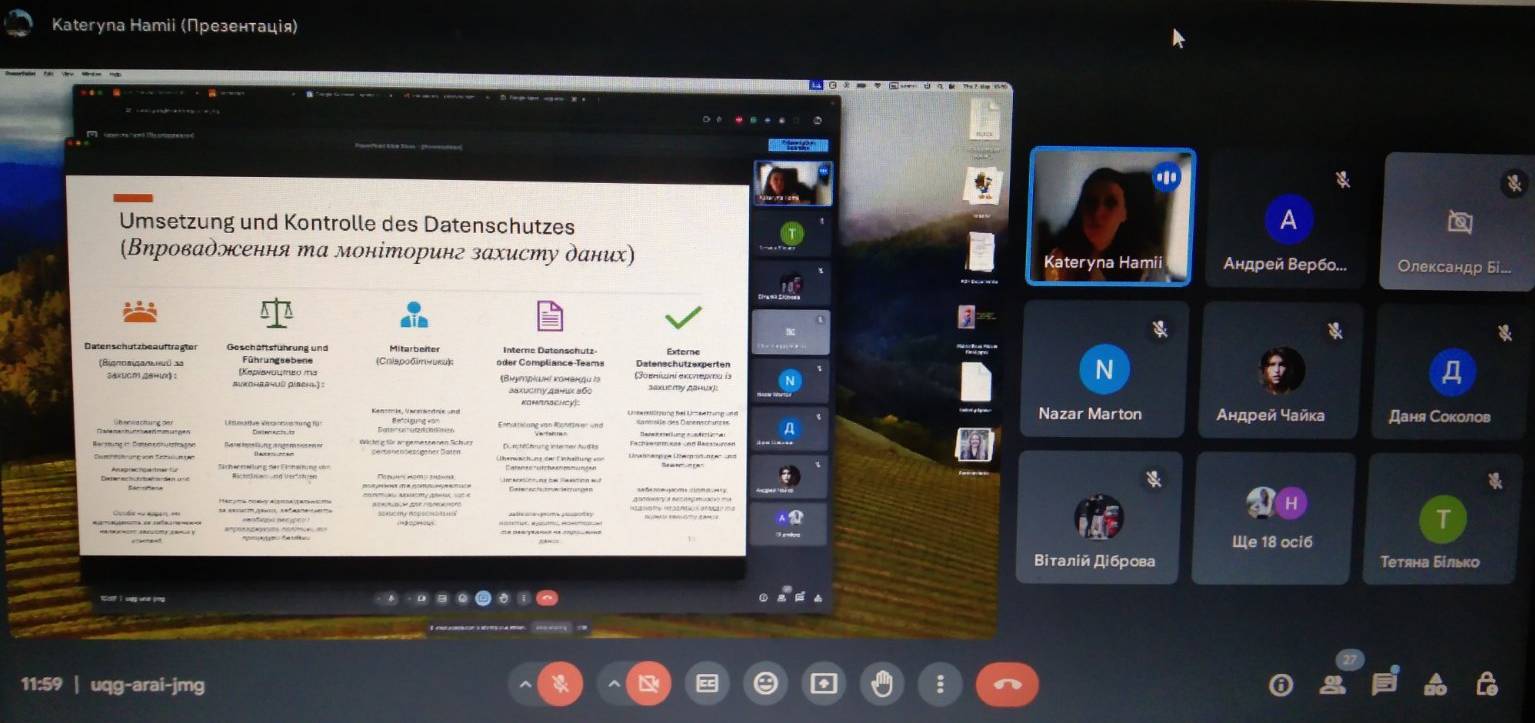Click blue Д participant tile in shared screen

point(789,429)
